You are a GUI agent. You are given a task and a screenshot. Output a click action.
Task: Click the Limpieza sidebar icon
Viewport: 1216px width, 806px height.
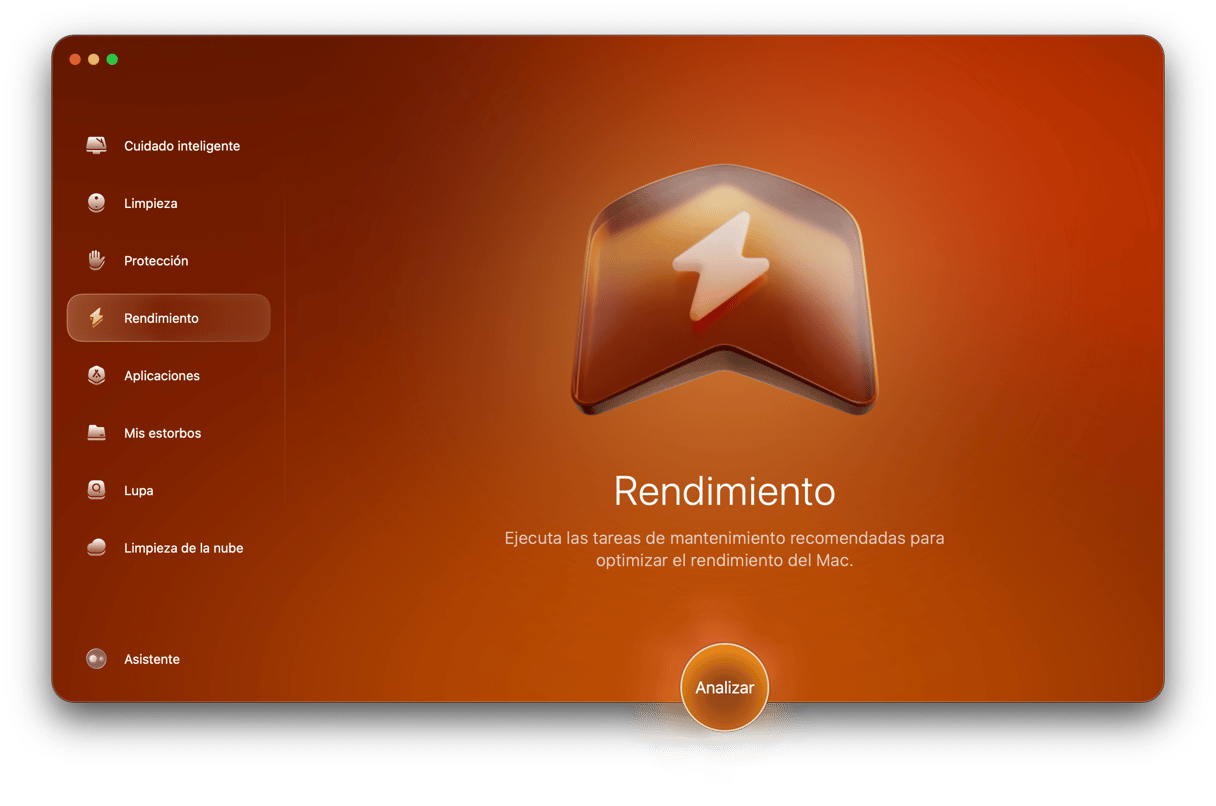96,203
